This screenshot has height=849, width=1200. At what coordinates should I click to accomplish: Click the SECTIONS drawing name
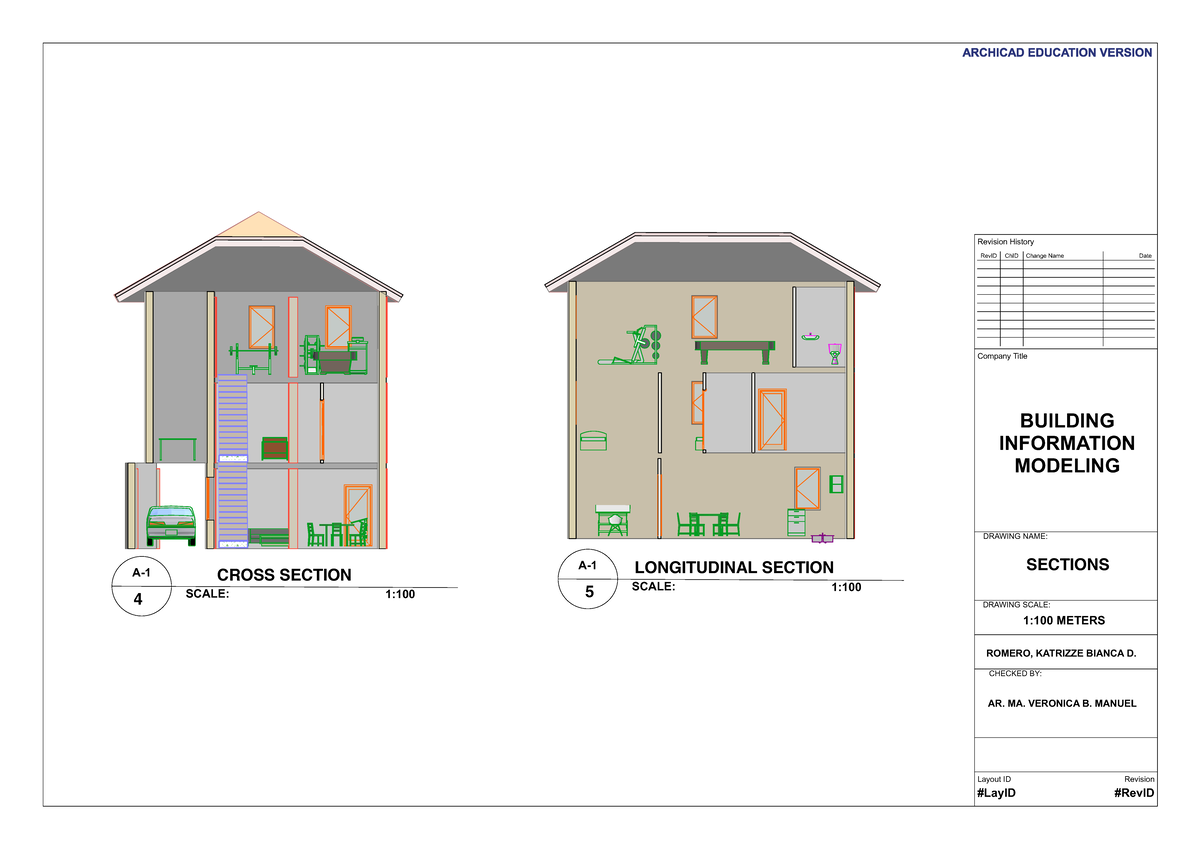pyautogui.click(x=1068, y=564)
